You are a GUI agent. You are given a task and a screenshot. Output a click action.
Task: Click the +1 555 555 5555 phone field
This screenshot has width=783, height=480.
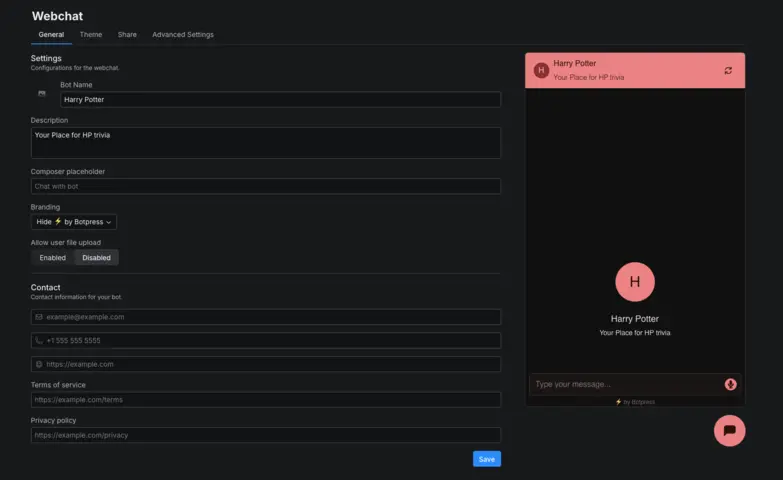pyautogui.click(x=266, y=341)
